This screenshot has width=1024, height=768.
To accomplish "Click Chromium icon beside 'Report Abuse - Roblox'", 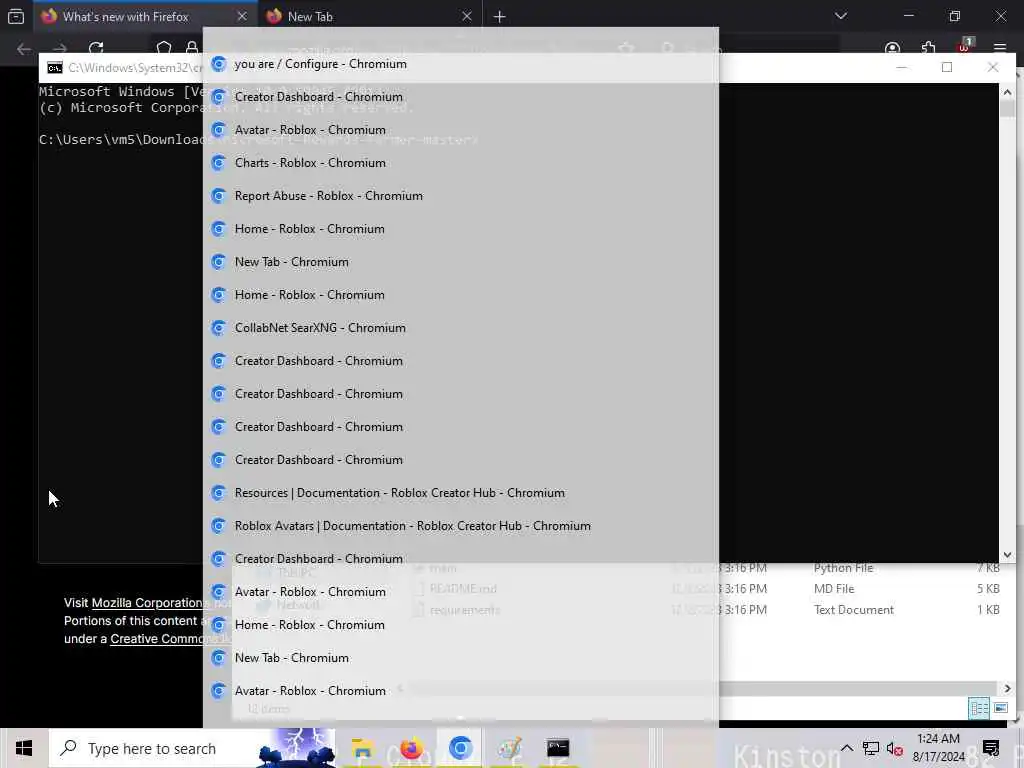I will (x=219, y=196).
